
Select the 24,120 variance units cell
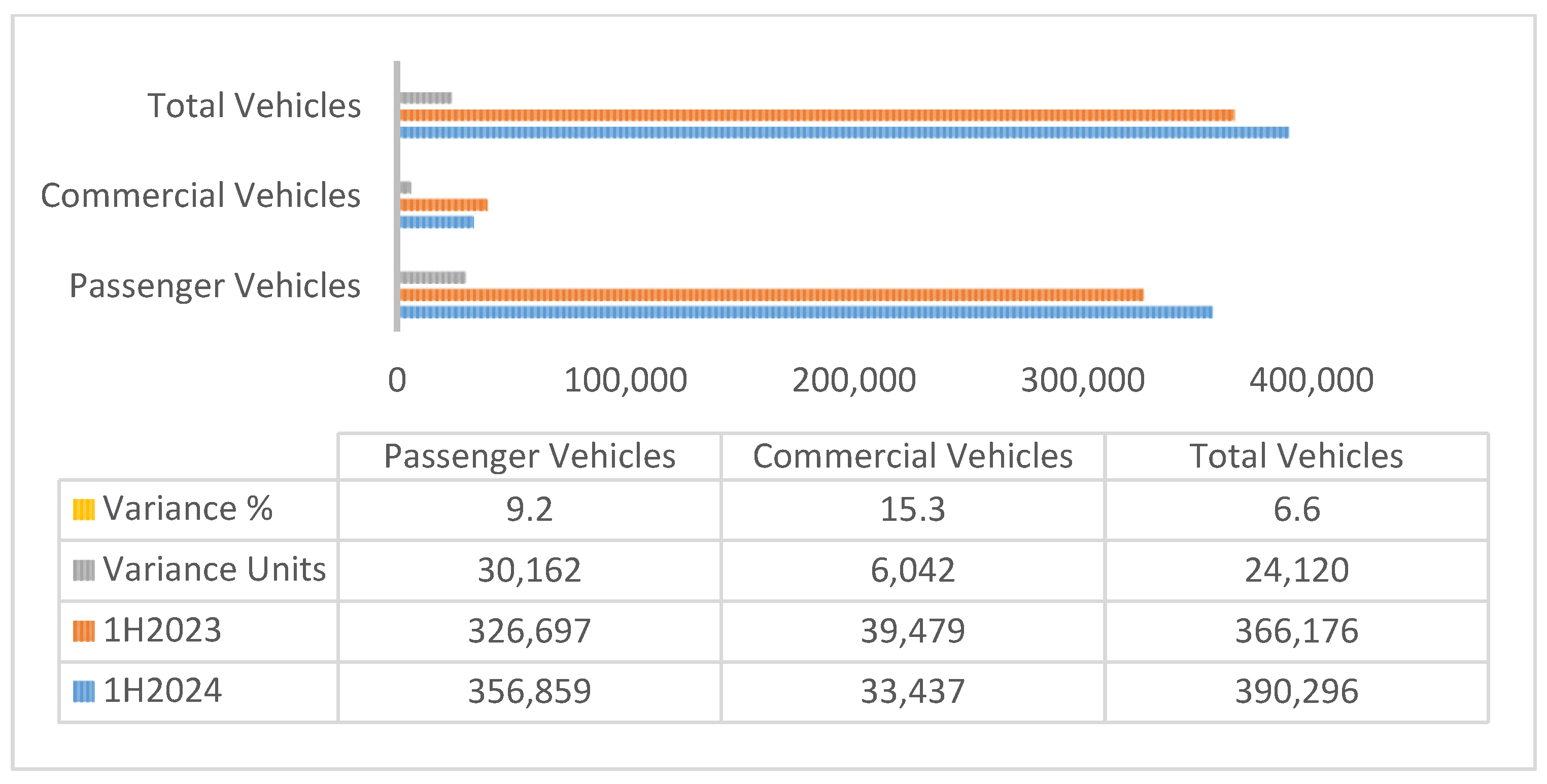click(x=1296, y=571)
